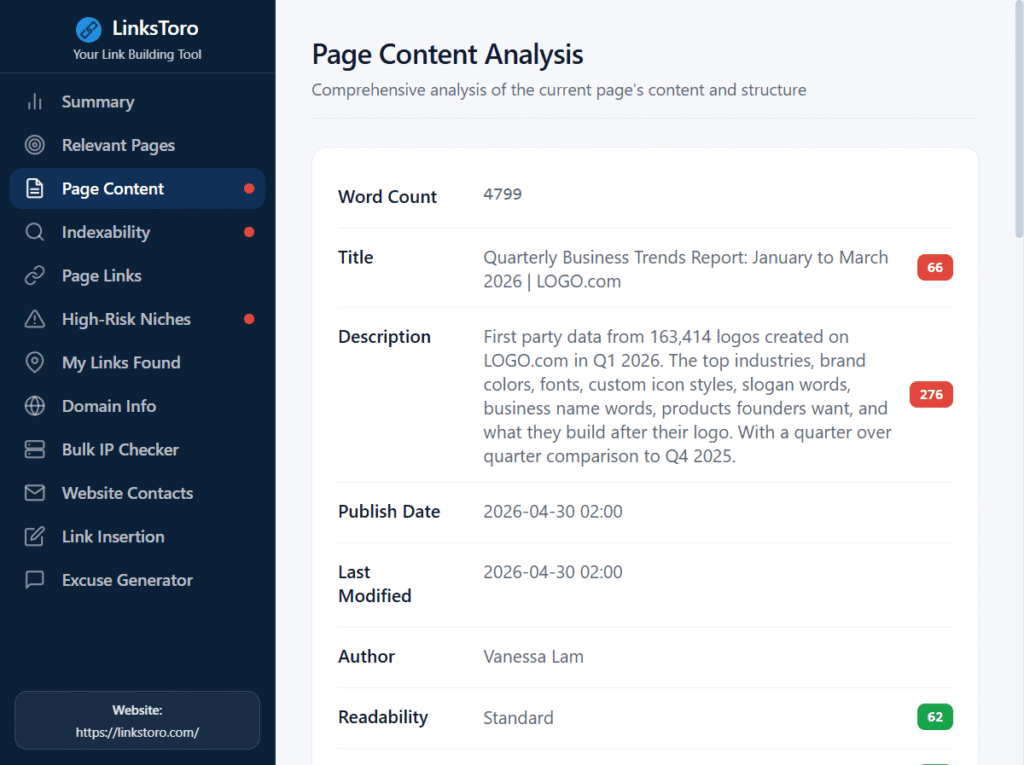Viewport: 1024px width, 765px height.
Task: Click the red dot beside Page Content
Action: point(249,189)
